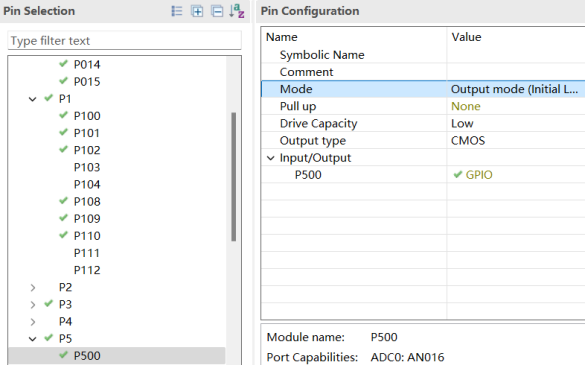Collapse all tree nodes in Pin Selection
586x365 pixels.
[217, 11]
